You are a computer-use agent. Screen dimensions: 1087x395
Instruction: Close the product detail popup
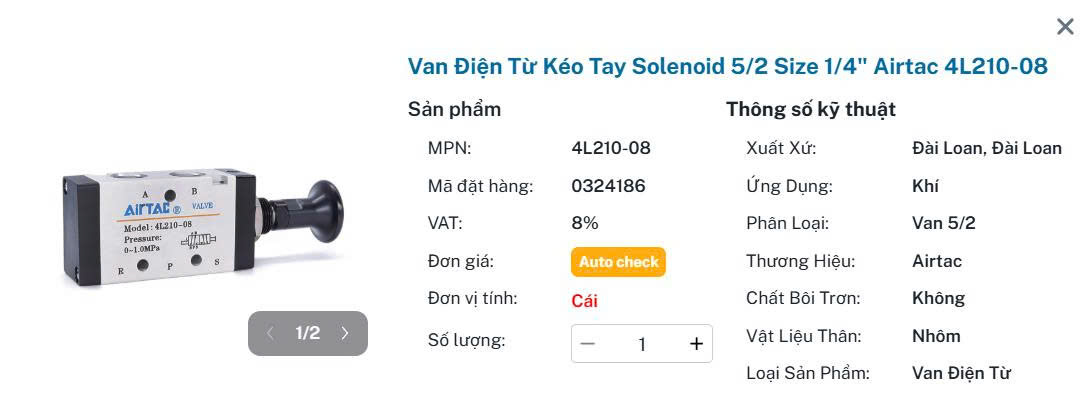(1065, 27)
